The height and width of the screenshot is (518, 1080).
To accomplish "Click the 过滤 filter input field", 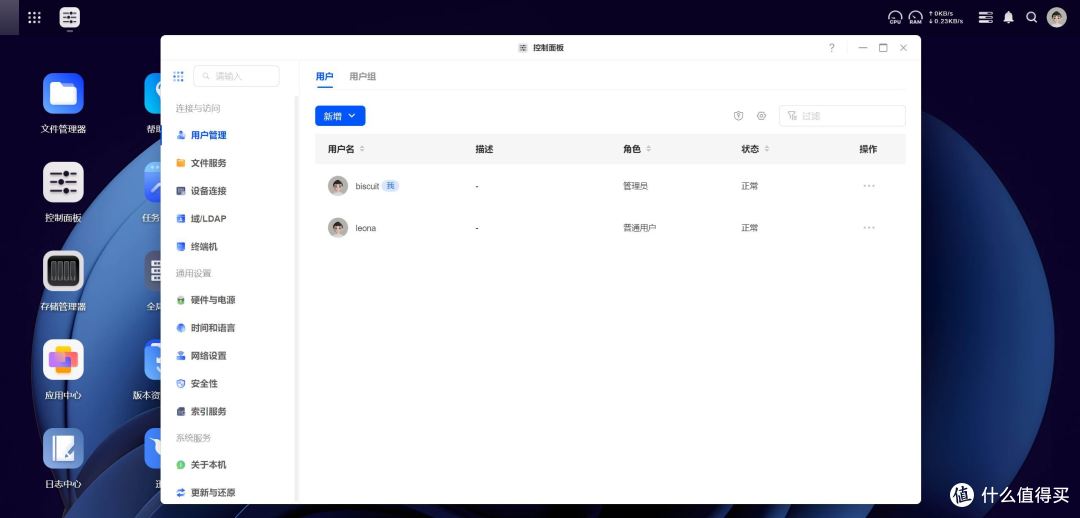I will point(842,116).
